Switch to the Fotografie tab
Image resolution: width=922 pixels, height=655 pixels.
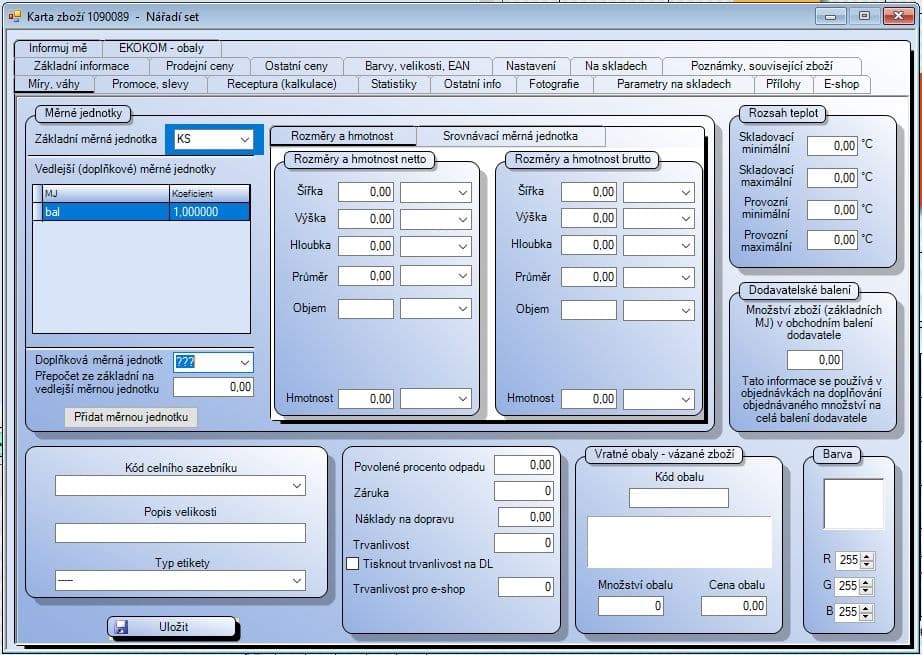[554, 84]
